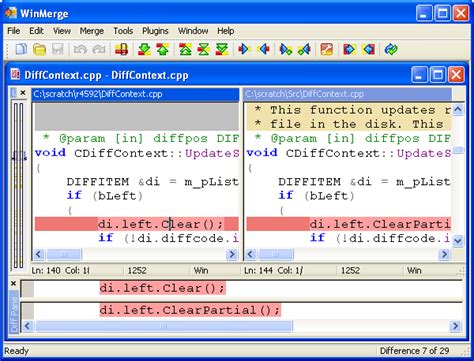Open the options wrench icon
This screenshot has width=474, height=361.
pyautogui.click(x=326, y=50)
